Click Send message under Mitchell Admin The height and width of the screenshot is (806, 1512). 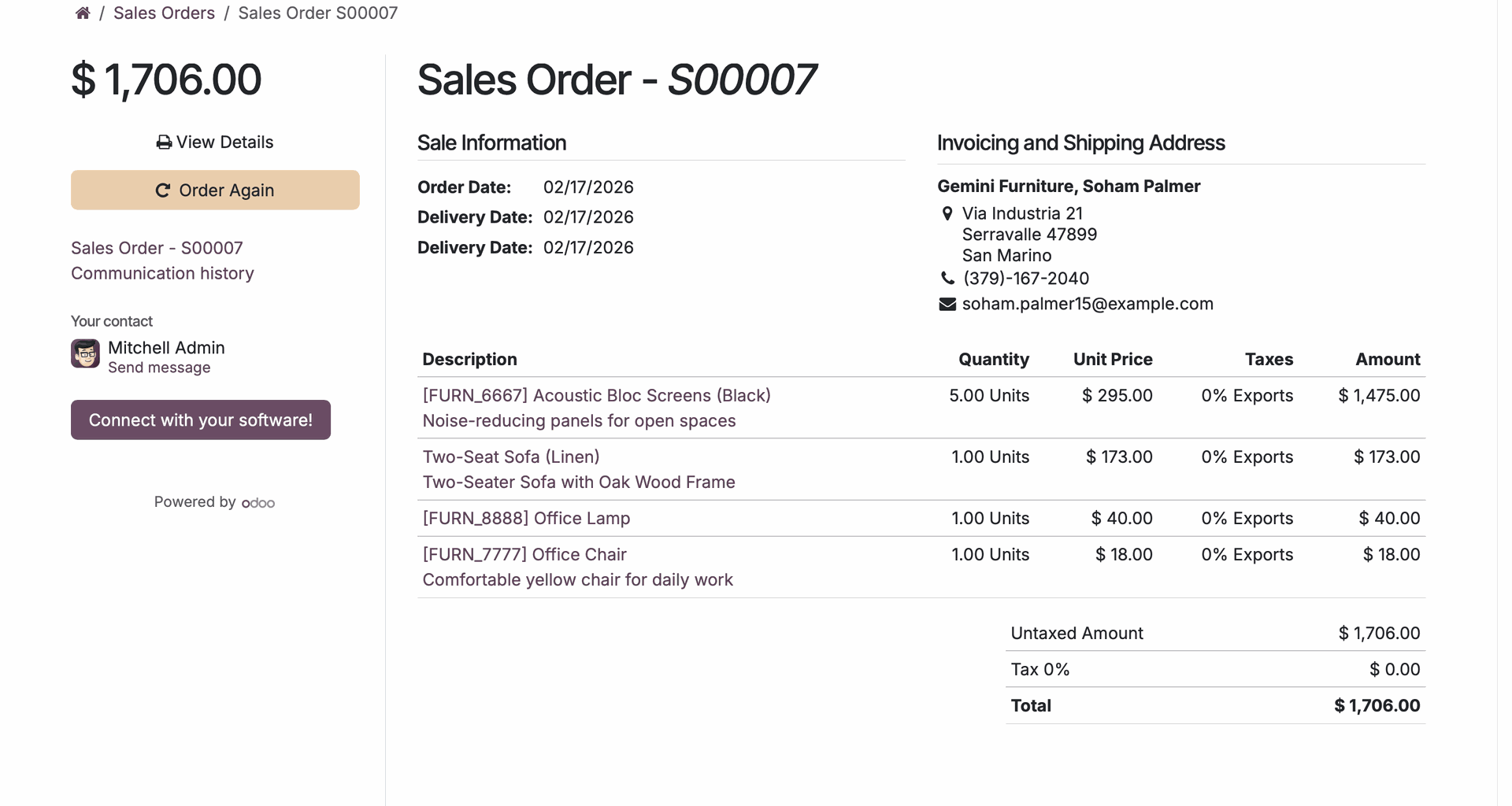(159, 368)
